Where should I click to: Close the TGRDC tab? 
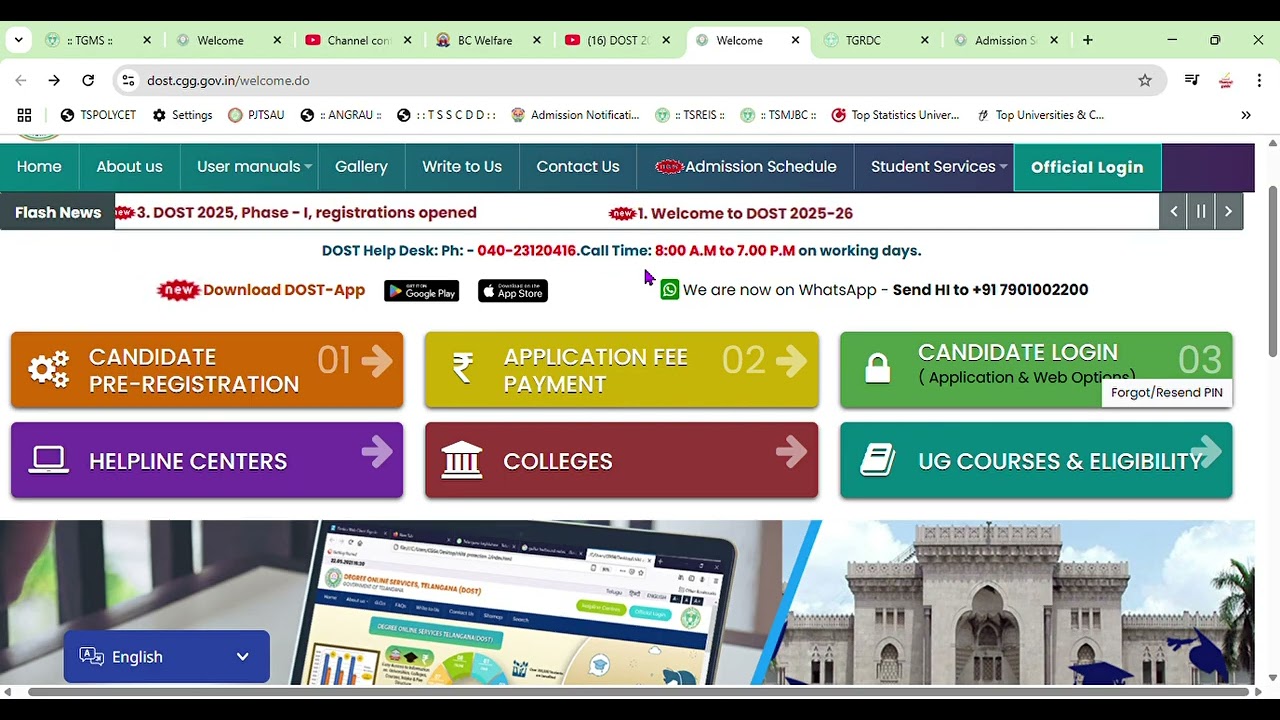(925, 40)
